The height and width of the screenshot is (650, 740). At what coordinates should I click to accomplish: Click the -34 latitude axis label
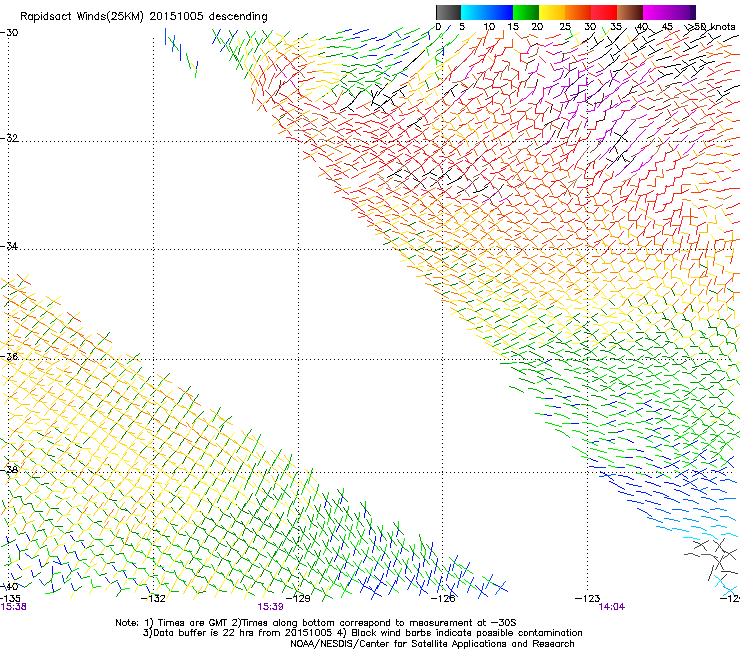pos(9,246)
